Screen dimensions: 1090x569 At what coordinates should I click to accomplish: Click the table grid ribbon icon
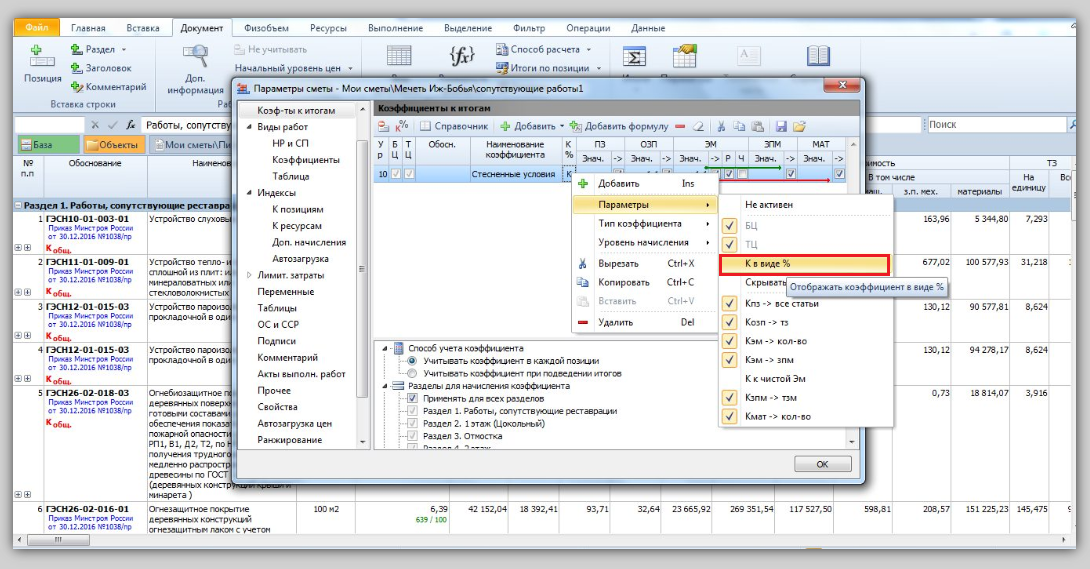pos(399,56)
